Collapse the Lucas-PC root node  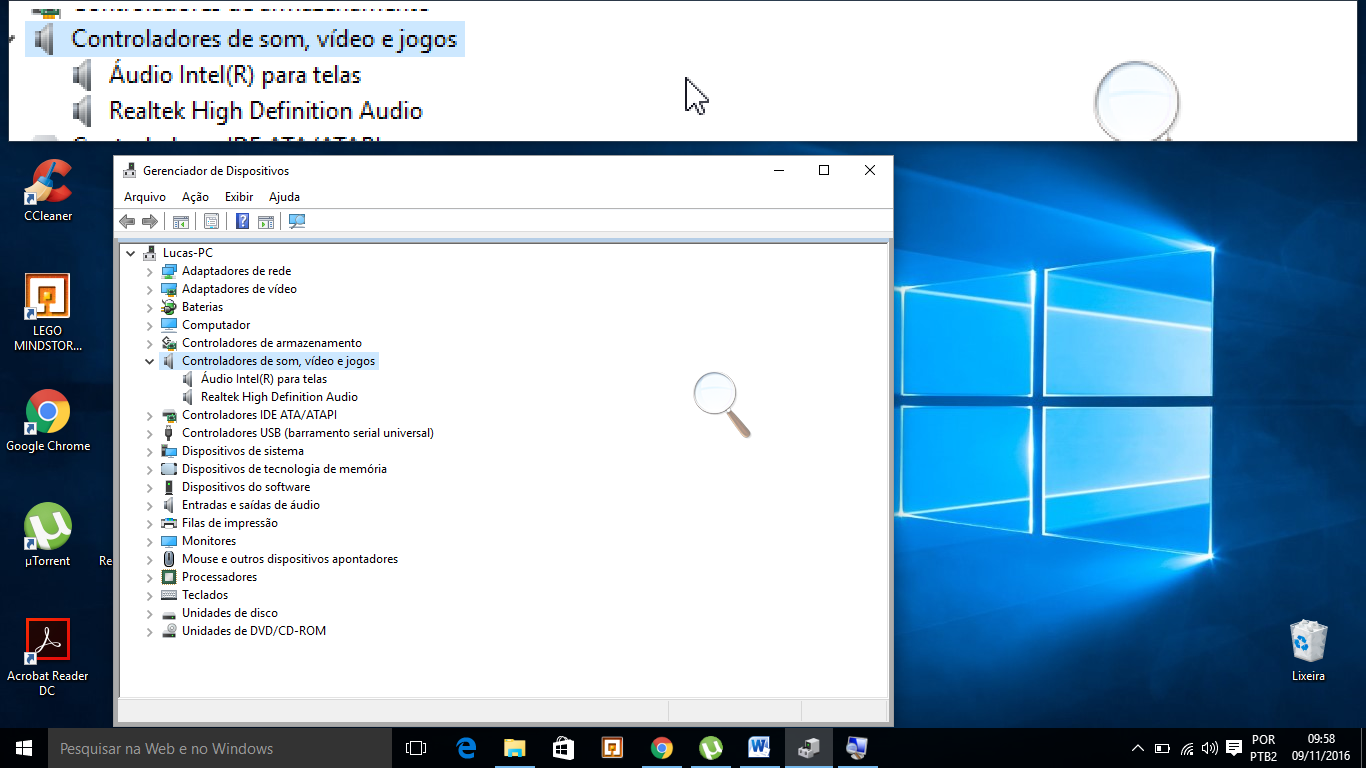131,253
